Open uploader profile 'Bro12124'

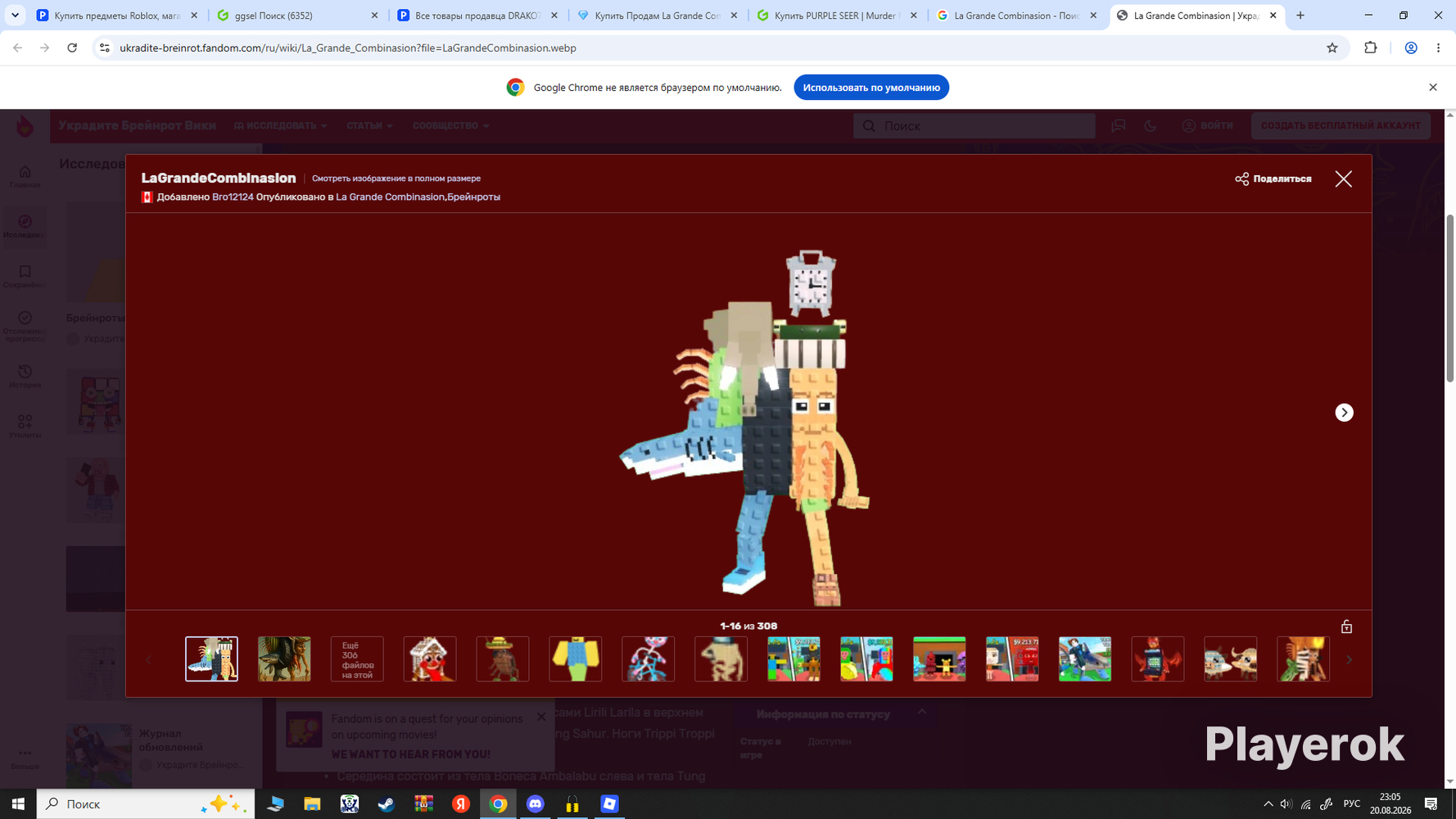click(x=233, y=197)
